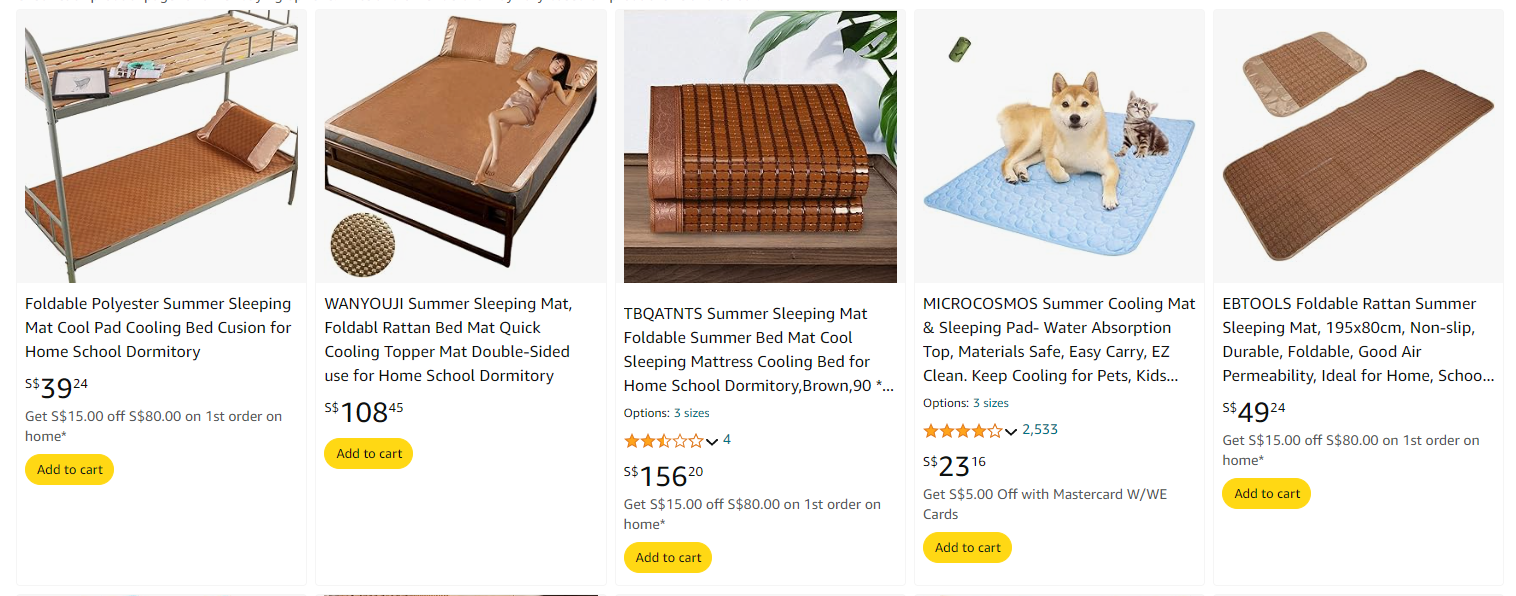
Task: Open the Foldable Polyester Summer Sleeping Mat title
Action: [159, 328]
